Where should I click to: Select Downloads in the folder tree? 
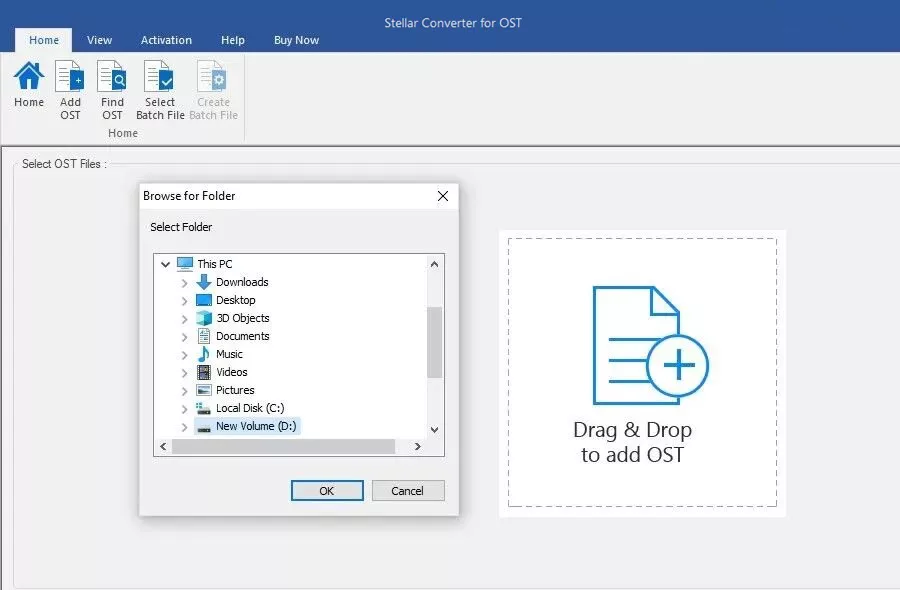pos(242,282)
